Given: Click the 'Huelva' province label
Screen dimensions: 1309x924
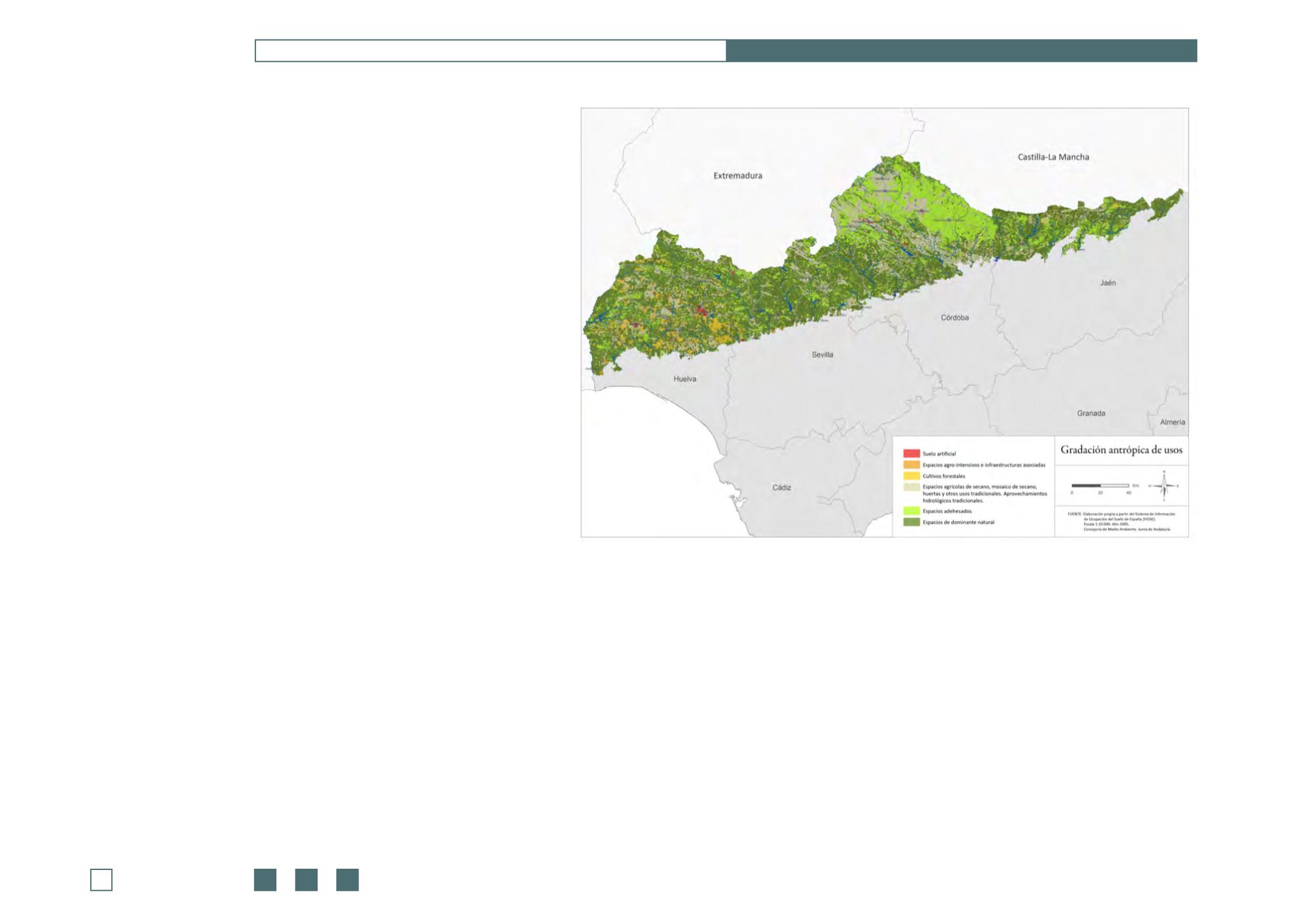Looking at the screenshot, I should pyautogui.click(x=684, y=379).
